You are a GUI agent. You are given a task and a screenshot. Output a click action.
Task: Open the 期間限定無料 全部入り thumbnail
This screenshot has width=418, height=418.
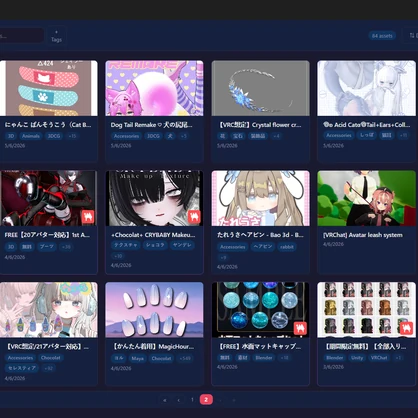(366, 310)
